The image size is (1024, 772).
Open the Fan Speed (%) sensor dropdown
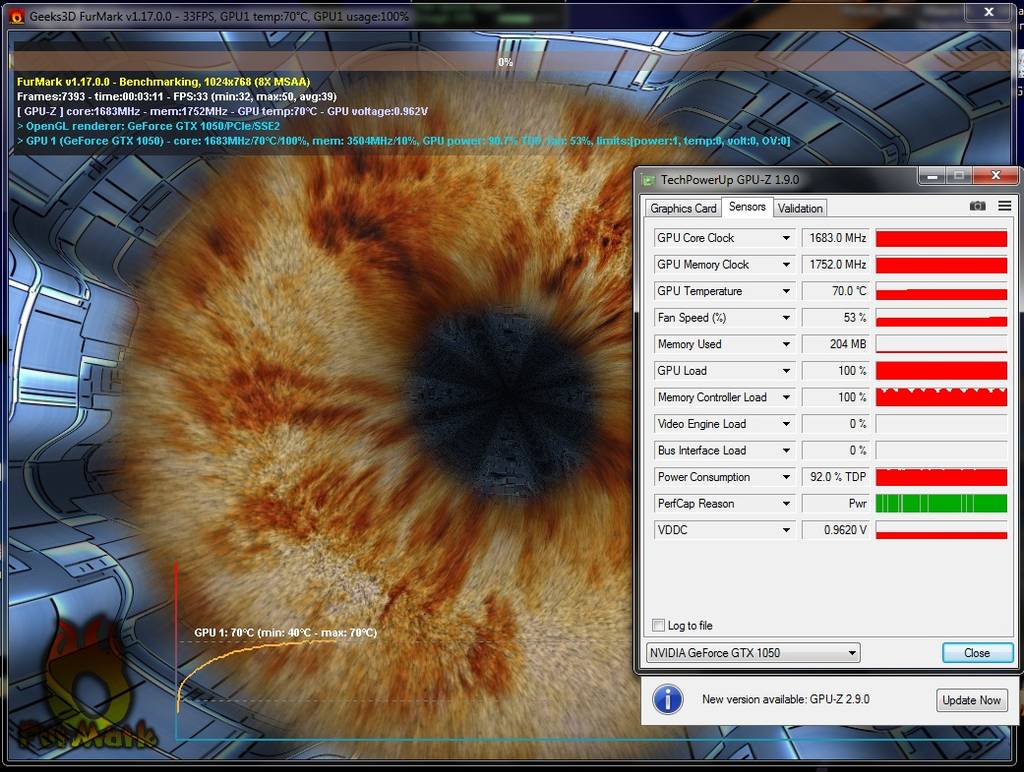coord(786,317)
